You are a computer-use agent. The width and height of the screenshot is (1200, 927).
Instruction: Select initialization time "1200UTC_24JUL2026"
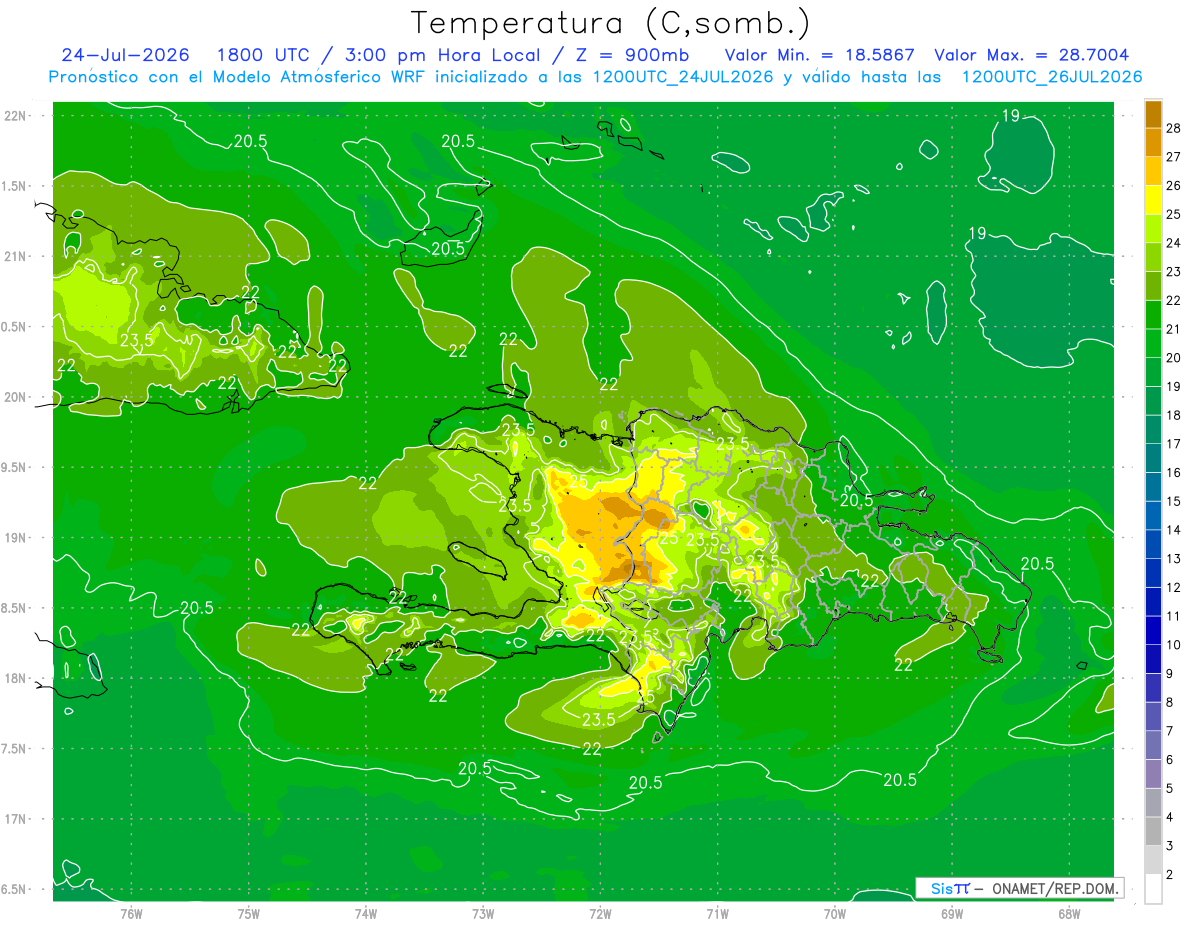pos(683,77)
